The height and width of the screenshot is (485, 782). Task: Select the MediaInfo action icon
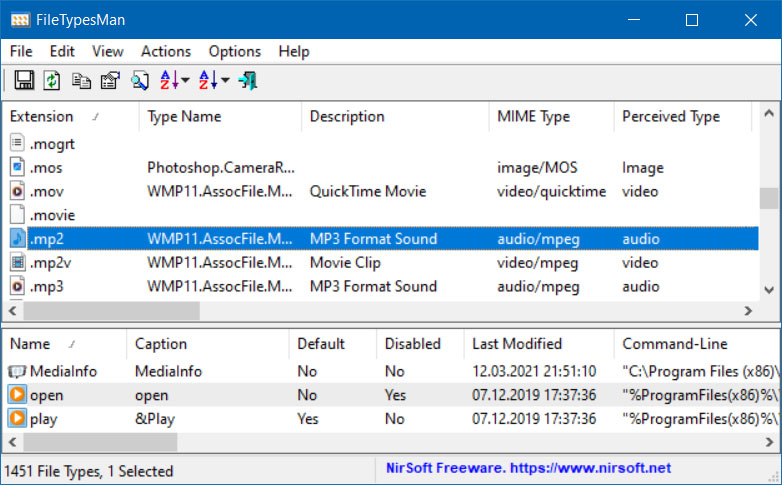tap(17, 371)
